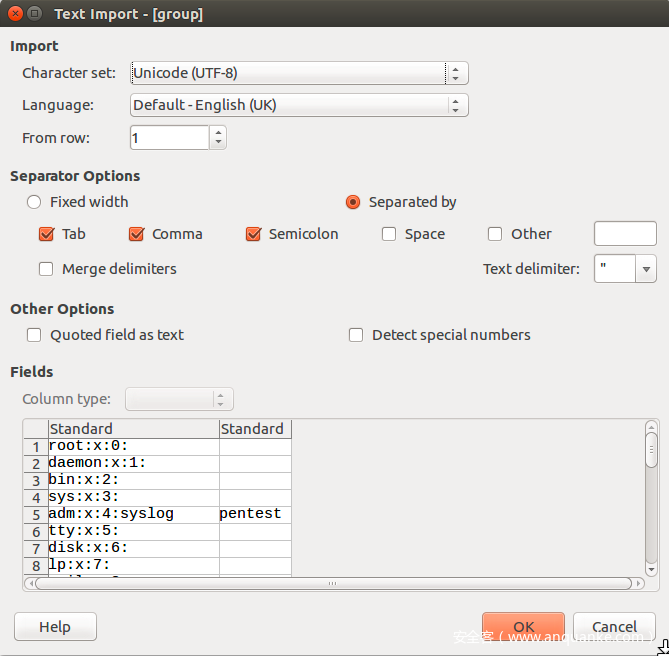Enable the Merge delimiters option
Image resolution: width=669 pixels, height=656 pixels.
point(46,269)
